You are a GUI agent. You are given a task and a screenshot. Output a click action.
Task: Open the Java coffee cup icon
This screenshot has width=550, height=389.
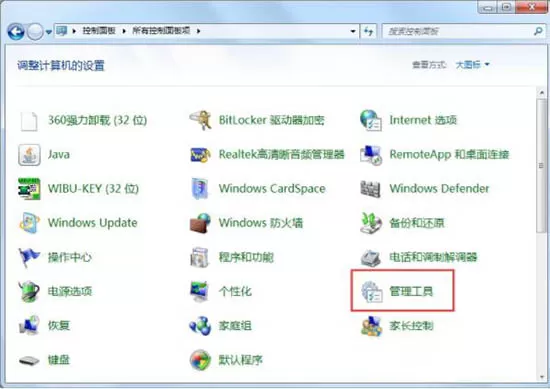pyautogui.click(x=29, y=155)
